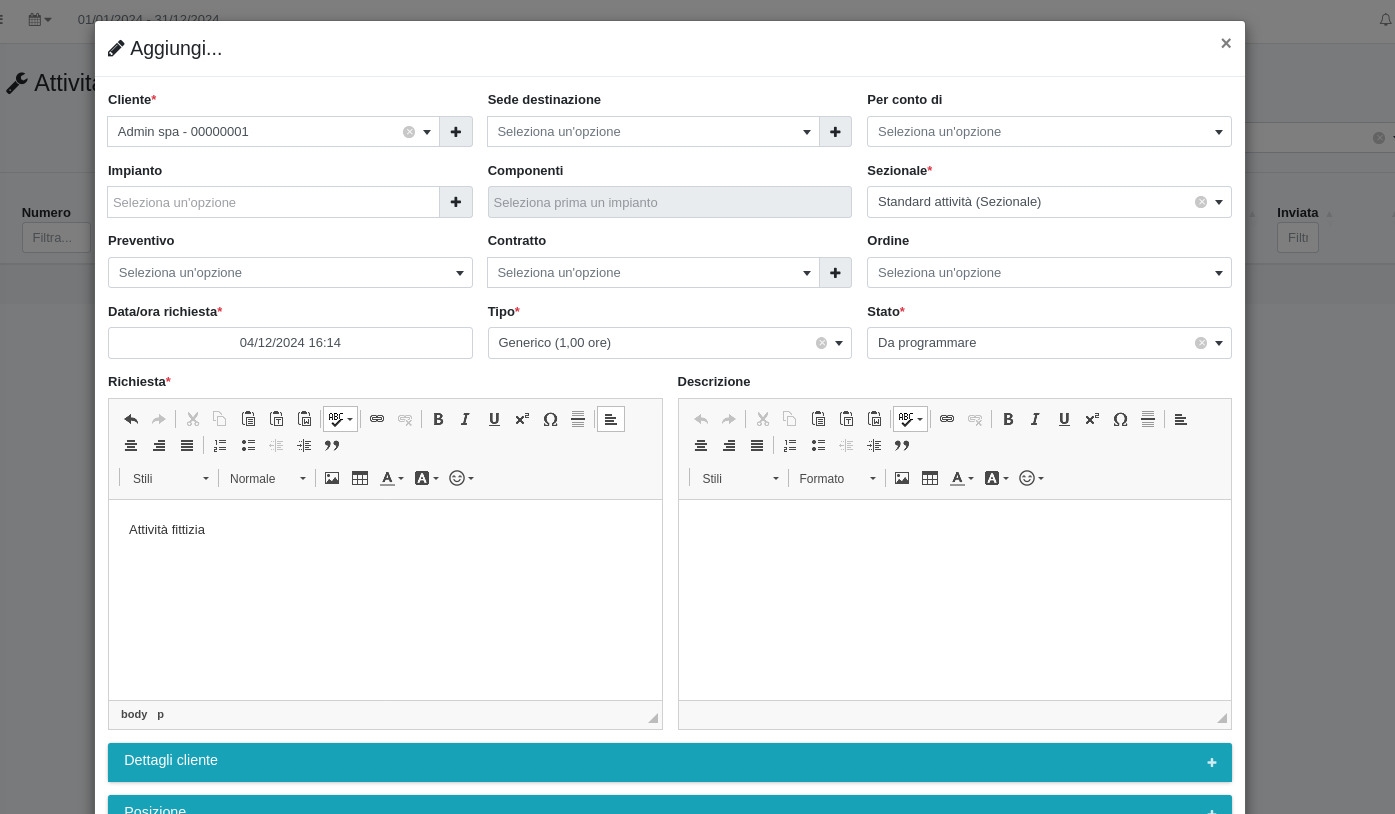Open the Stili dropdown in Richiesta editor

pyautogui.click(x=170, y=478)
